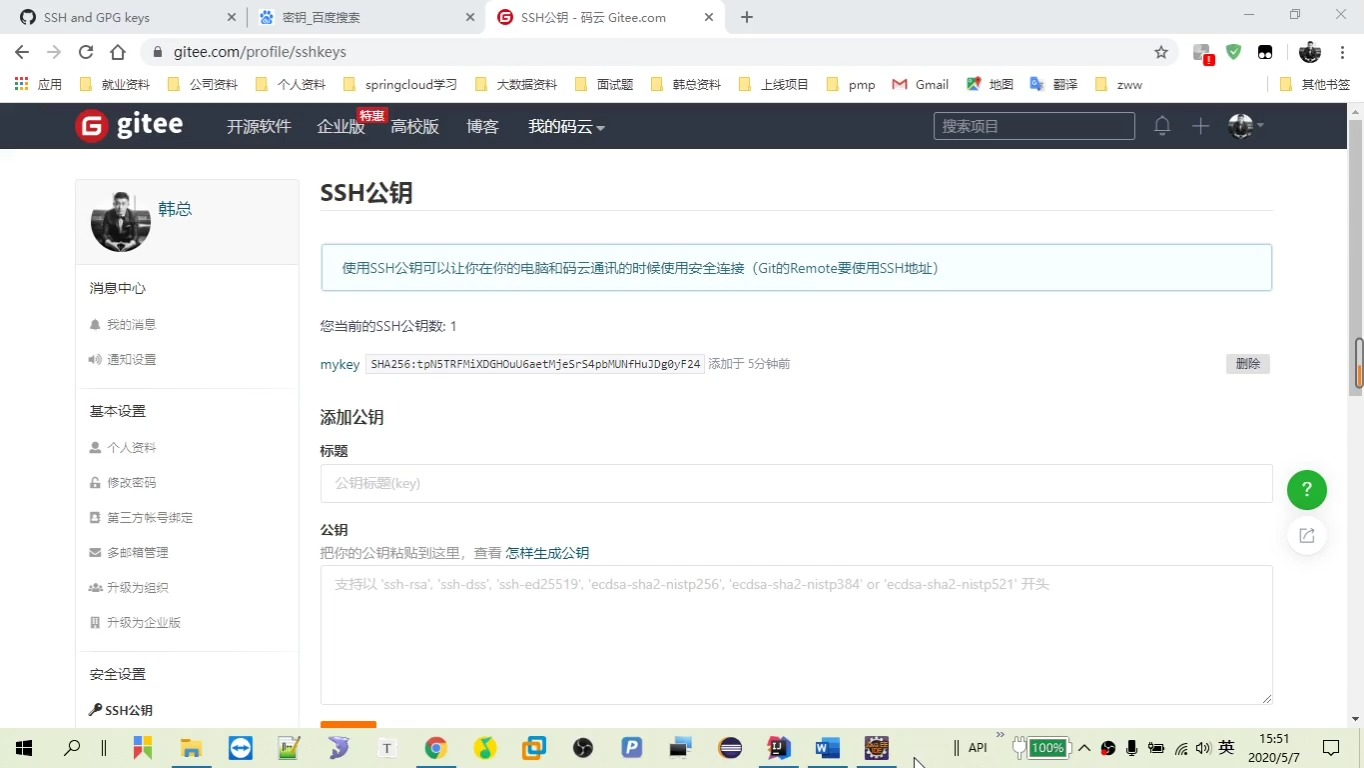
Task: Open Windows search in taskbar
Action: pyautogui.click(x=72, y=748)
